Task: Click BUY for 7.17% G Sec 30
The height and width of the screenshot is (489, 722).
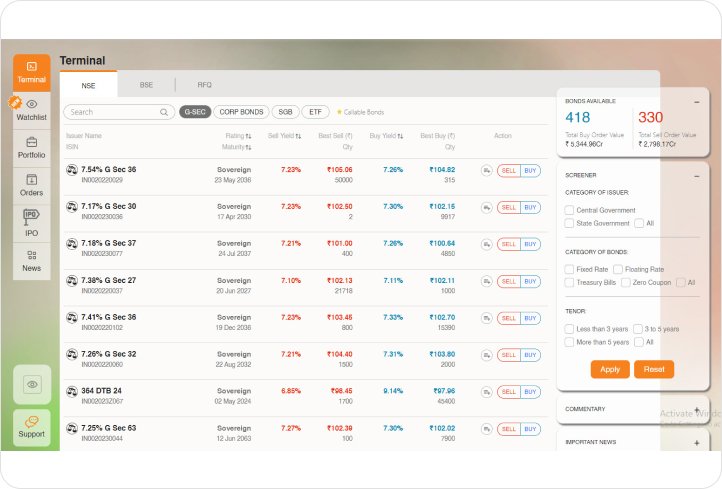Action: [x=530, y=207]
